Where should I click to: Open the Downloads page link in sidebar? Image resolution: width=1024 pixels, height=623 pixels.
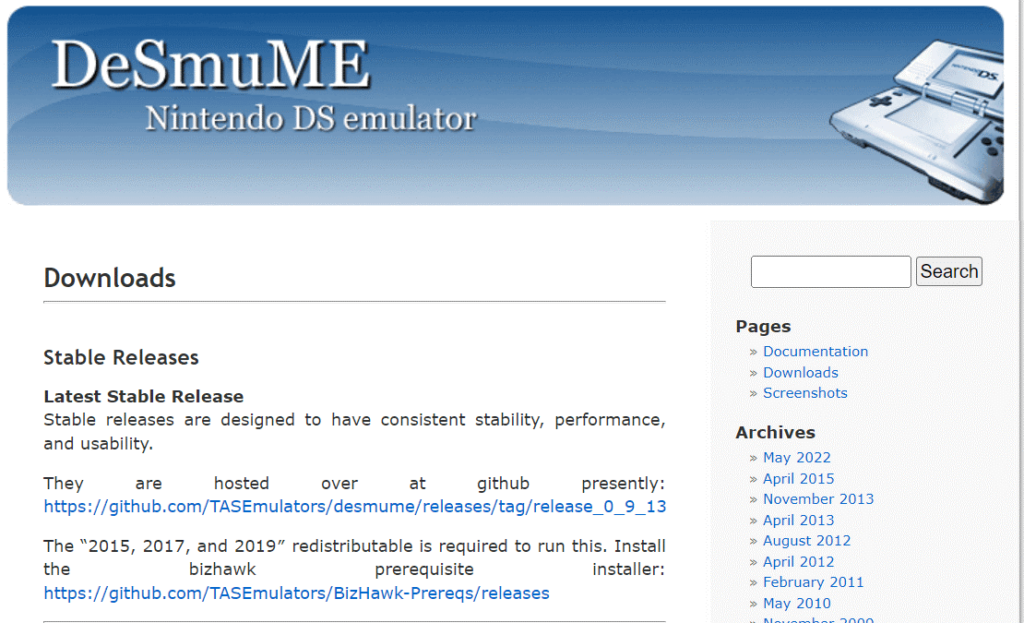800,372
